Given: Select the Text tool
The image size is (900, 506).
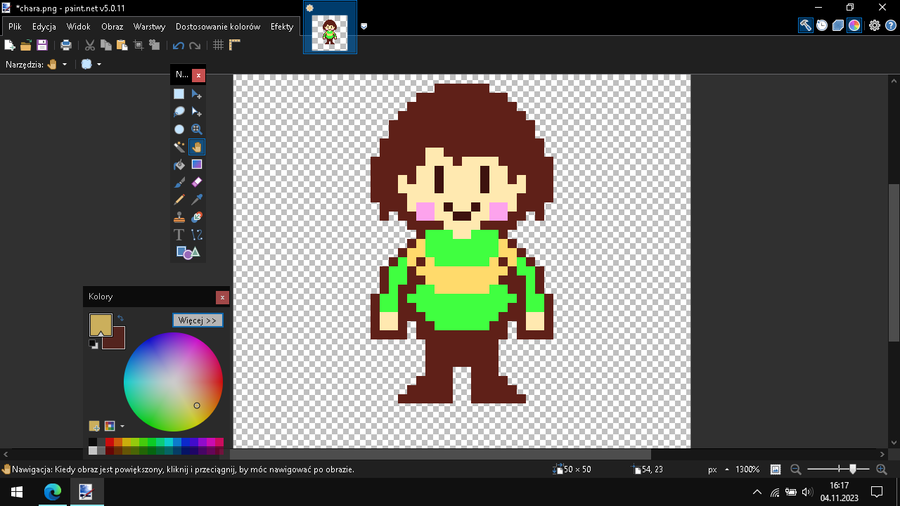Looking at the screenshot, I should 179,235.
